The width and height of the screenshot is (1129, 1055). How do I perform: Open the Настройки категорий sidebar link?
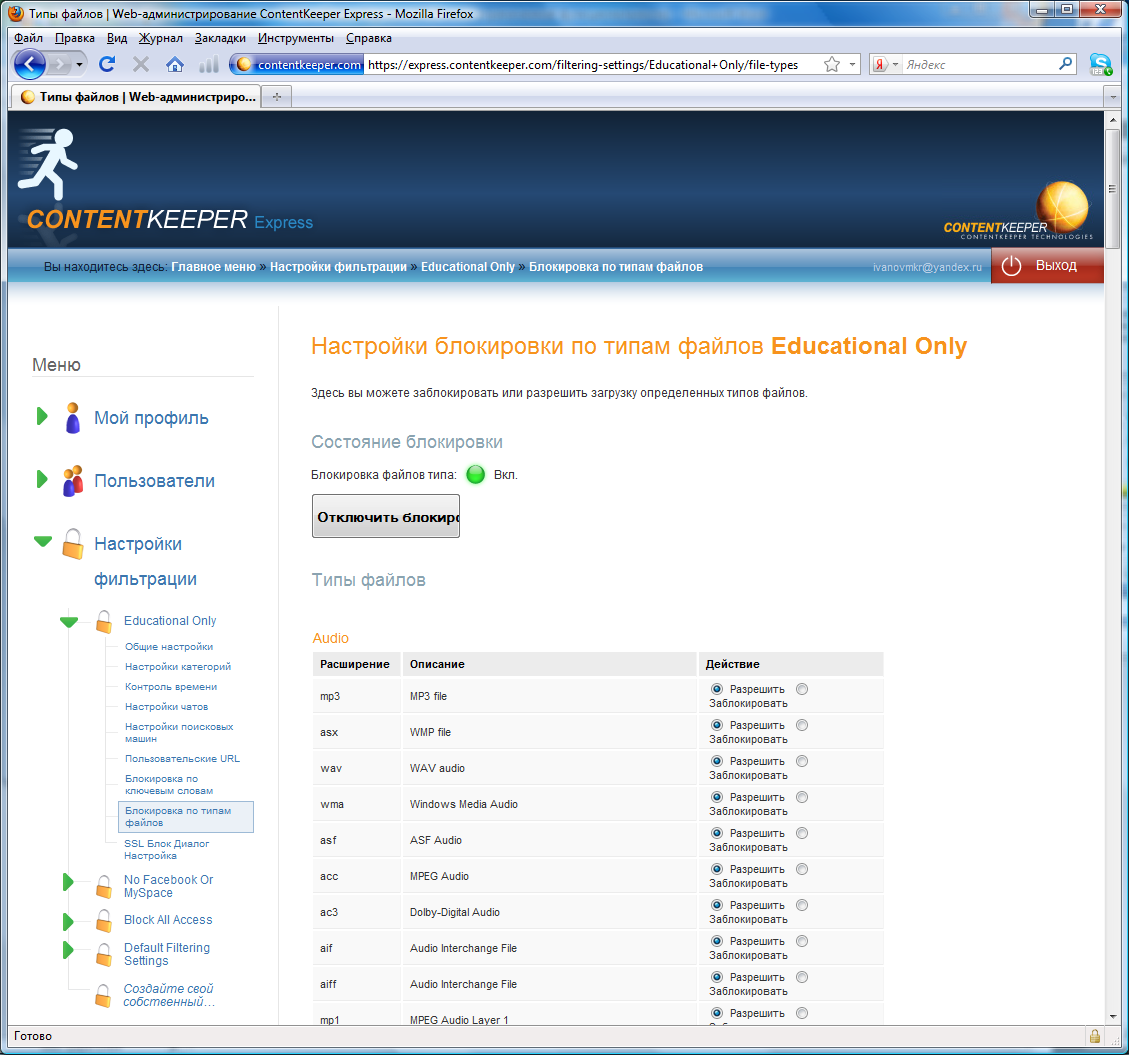point(178,667)
